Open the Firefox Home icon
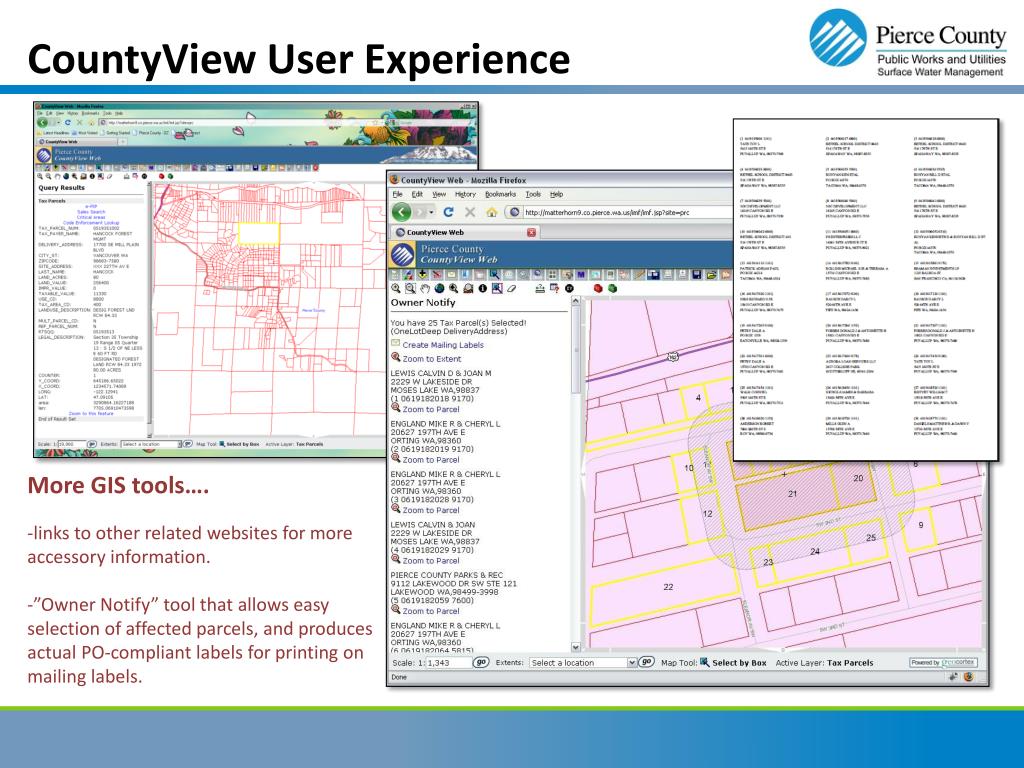The width and height of the screenshot is (1024, 768). 492,212
